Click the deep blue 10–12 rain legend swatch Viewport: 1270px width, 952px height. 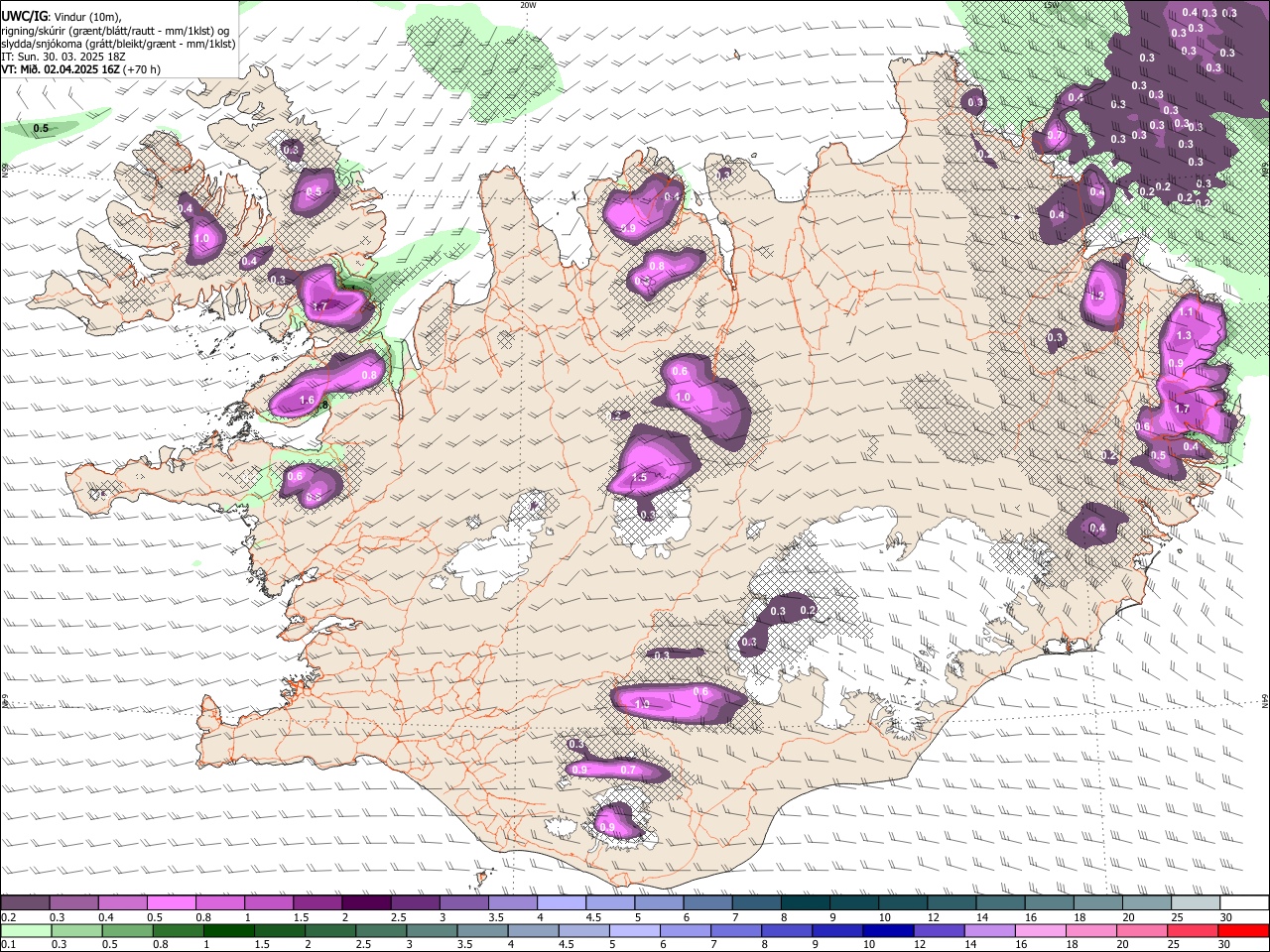click(x=889, y=930)
